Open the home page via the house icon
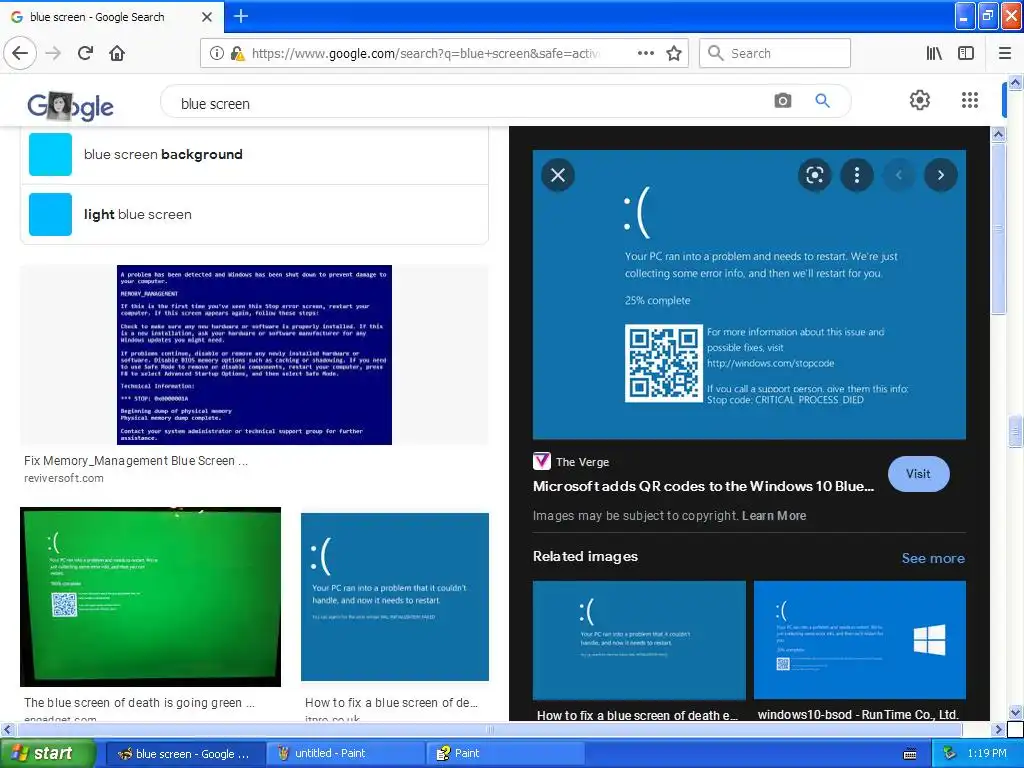1024x768 pixels. [117, 53]
